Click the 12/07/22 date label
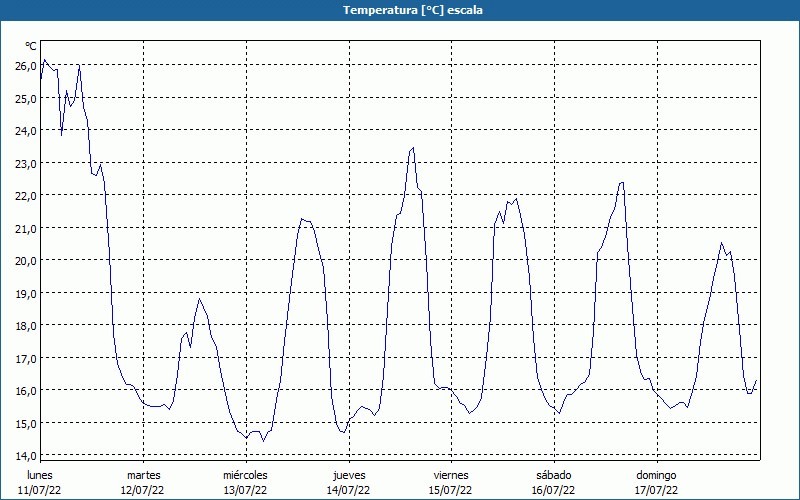The width and height of the screenshot is (800, 500). (x=142, y=490)
